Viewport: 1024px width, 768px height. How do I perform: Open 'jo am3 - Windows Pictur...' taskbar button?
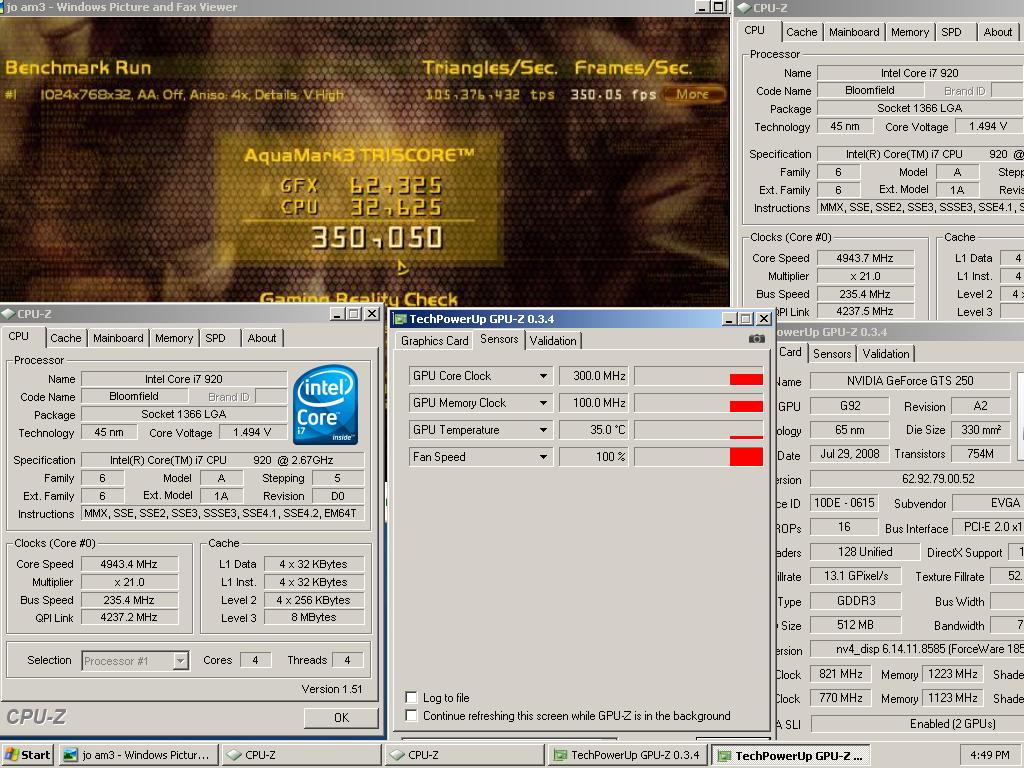139,755
